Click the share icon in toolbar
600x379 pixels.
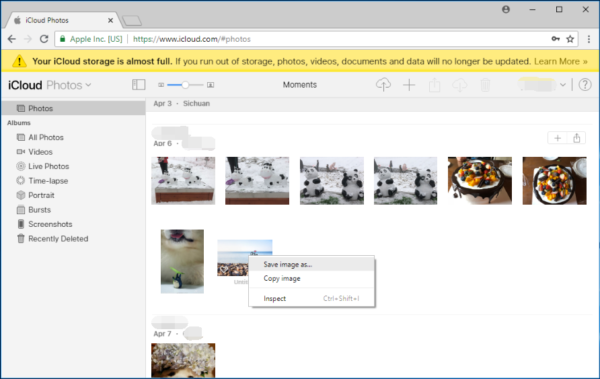[434, 85]
